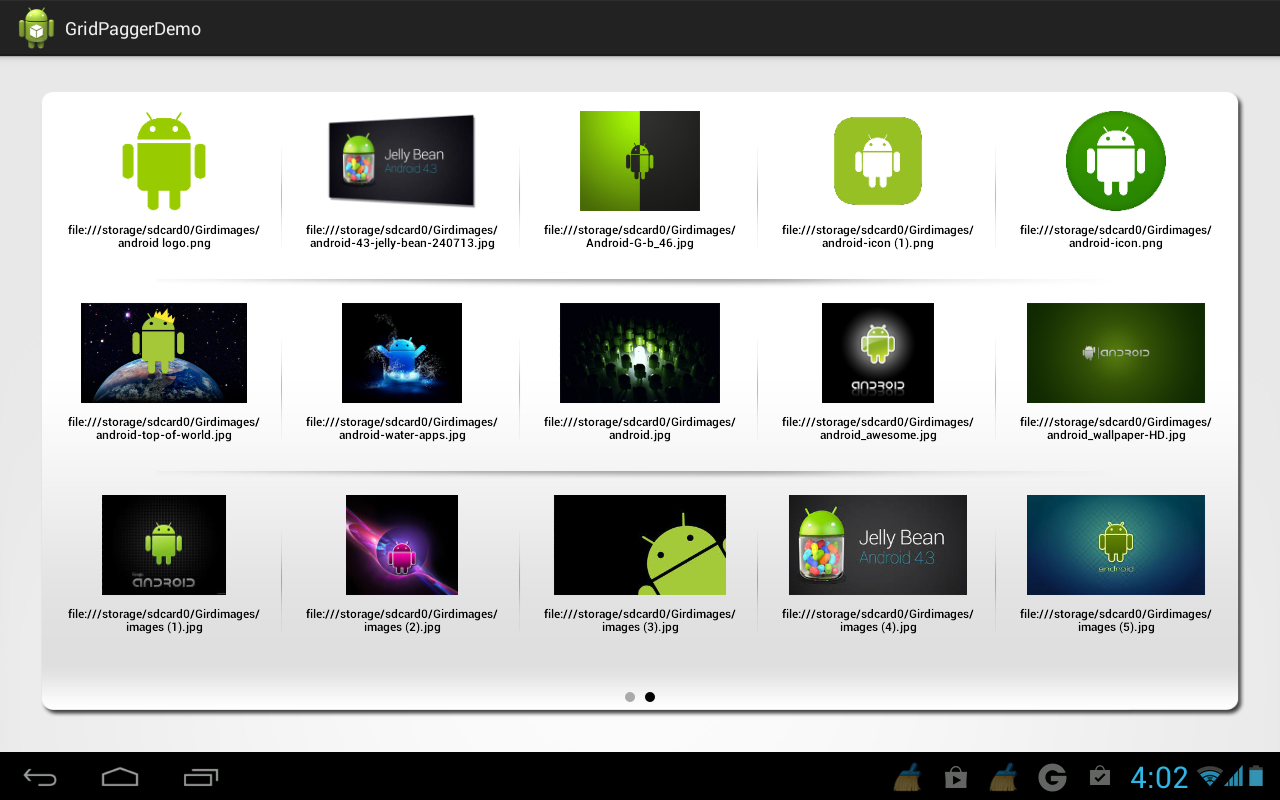1280x800 pixels.
Task: Open the Android-G-b_46.jpg thumbnail
Action: (640, 161)
